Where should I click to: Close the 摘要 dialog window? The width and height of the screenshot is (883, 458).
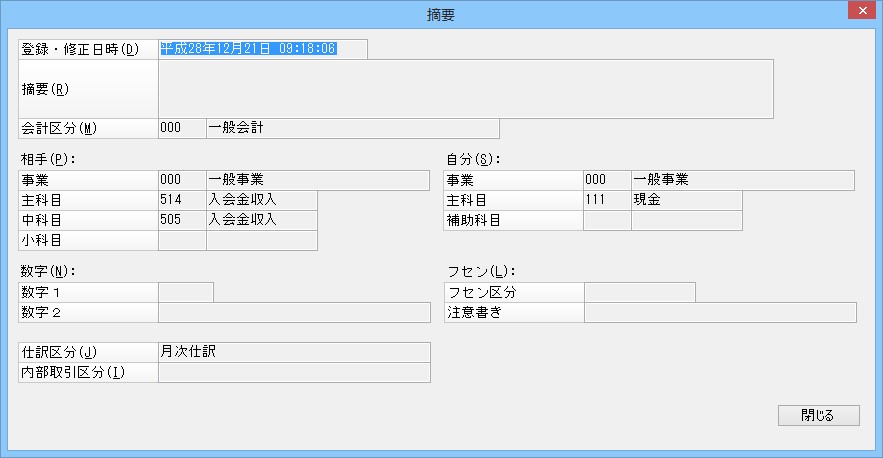[x=859, y=11]
